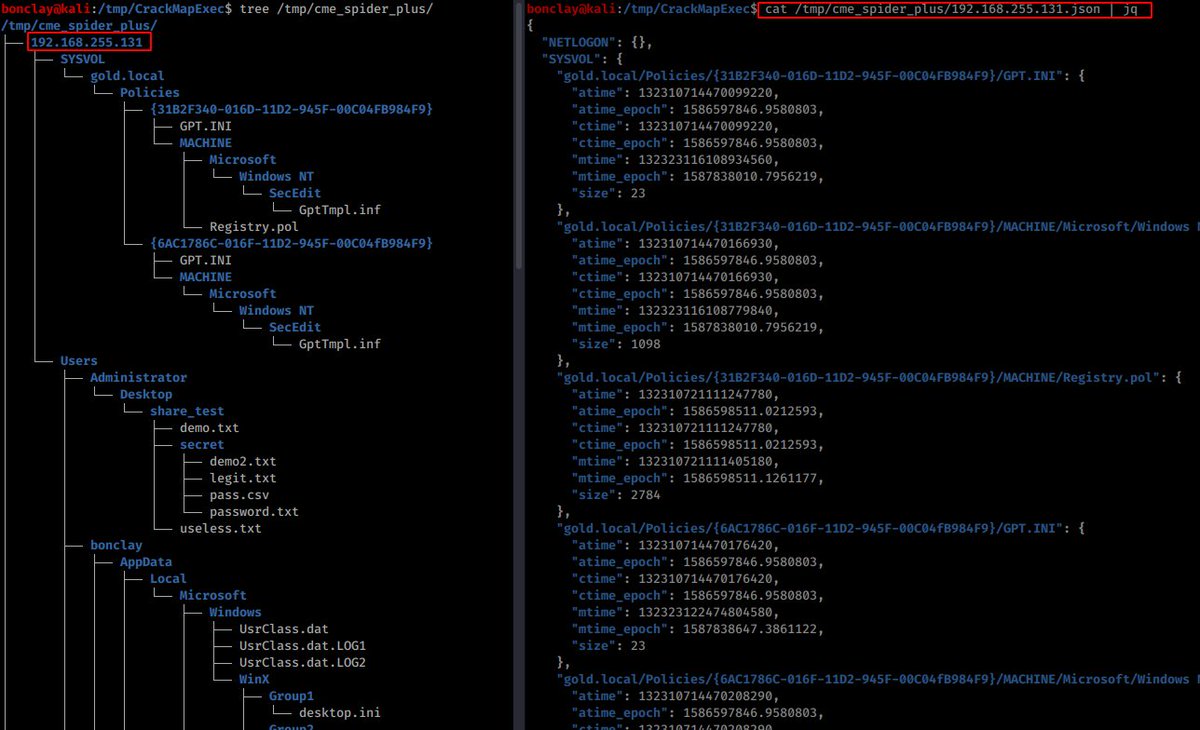Select the gold.local directory entry

(127, 75)
